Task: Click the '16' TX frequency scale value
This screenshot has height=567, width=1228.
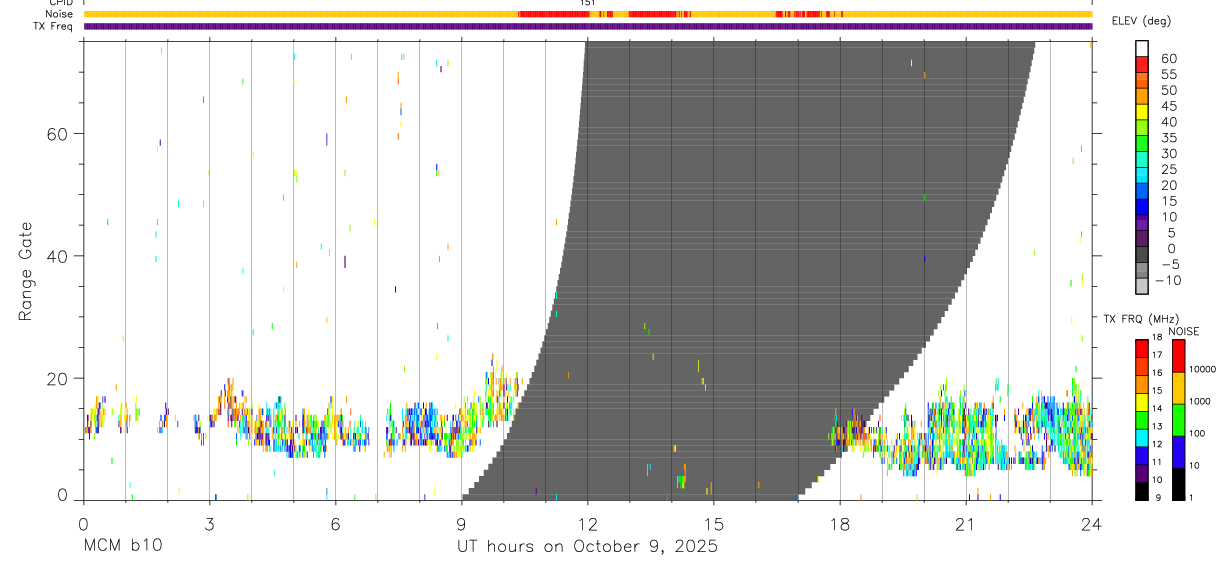Action: pos(1157,373)
